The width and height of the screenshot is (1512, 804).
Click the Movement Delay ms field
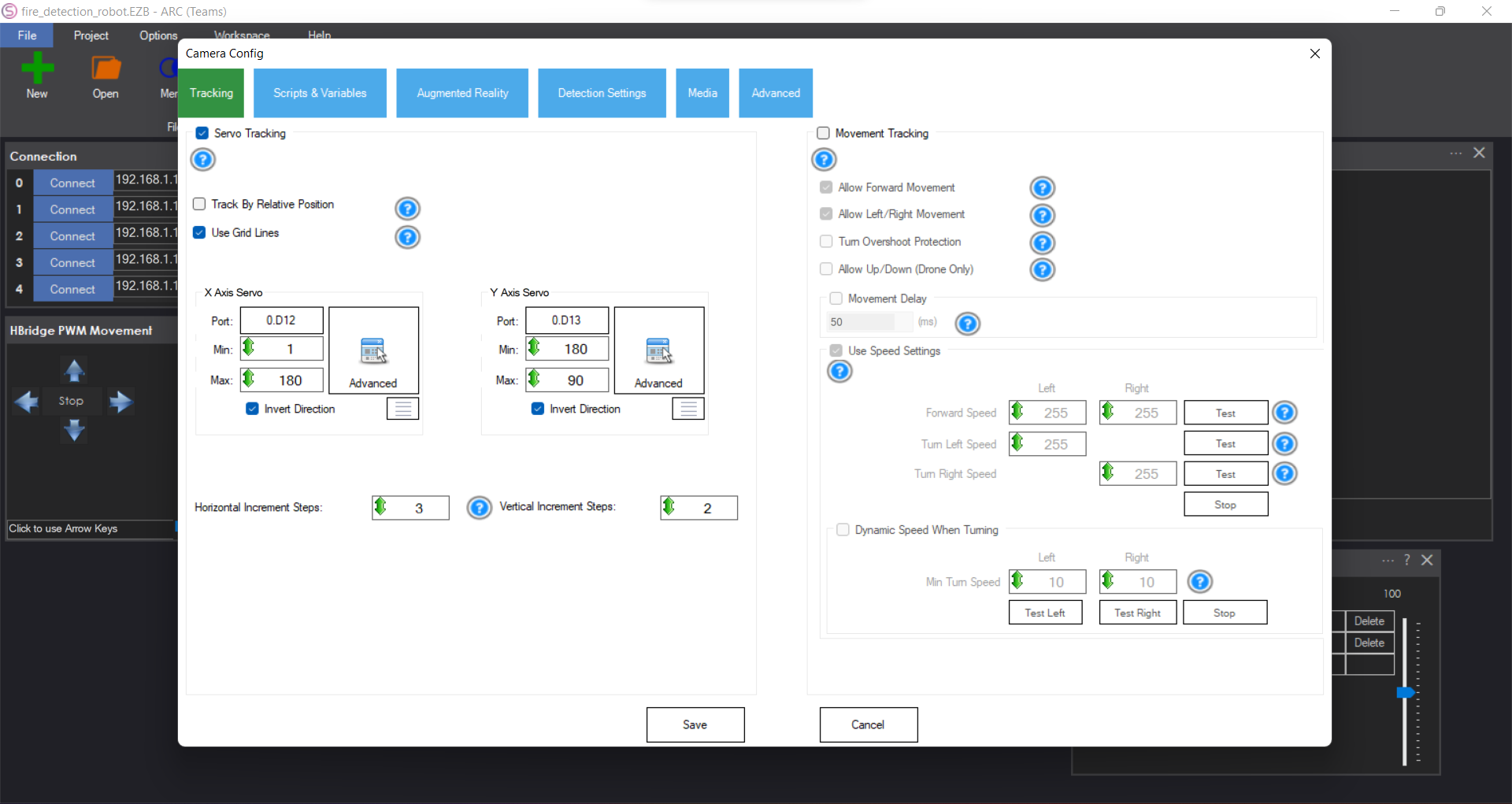pos(869,322)
